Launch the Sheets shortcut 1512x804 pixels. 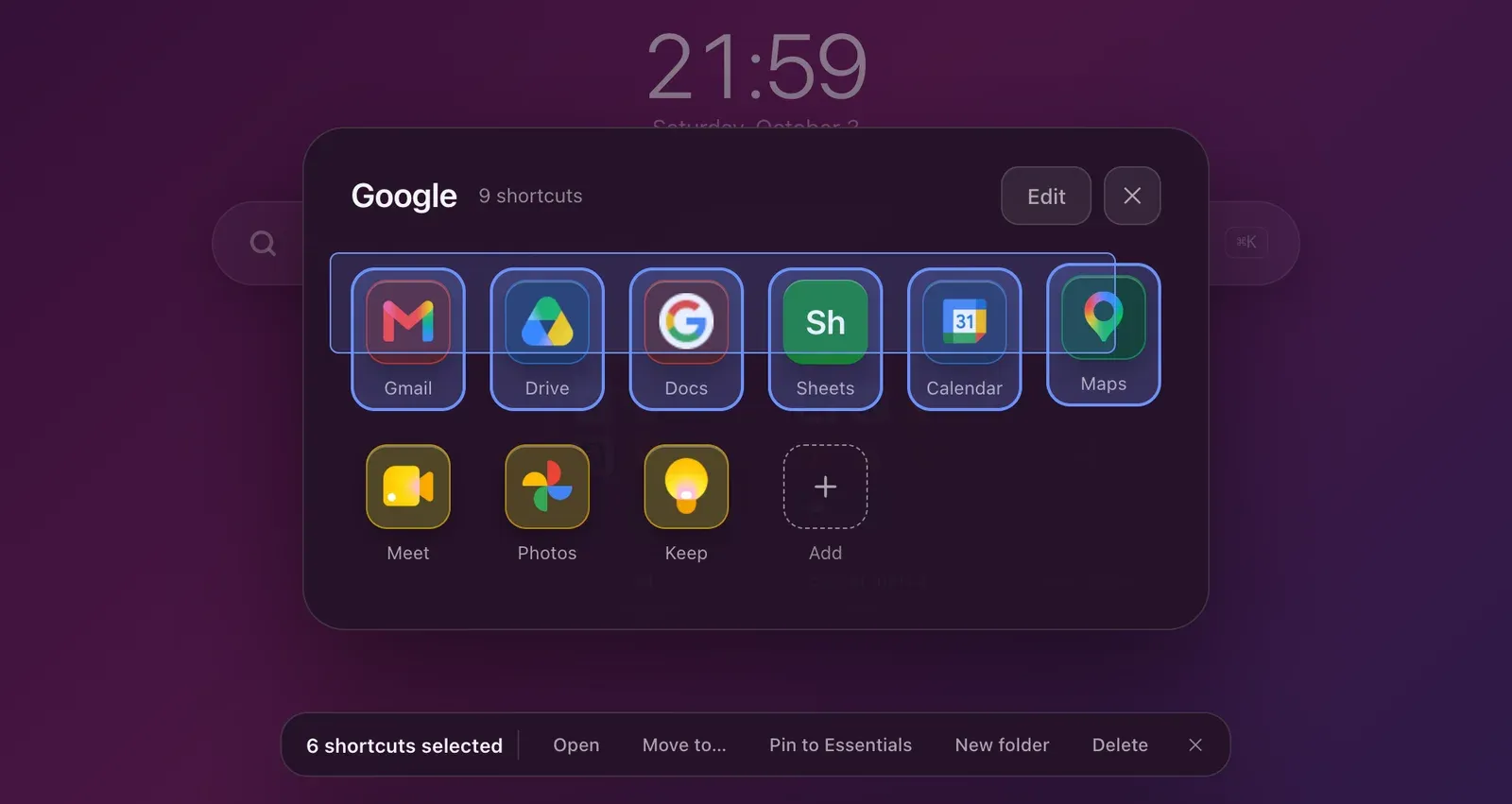(825, 339)
